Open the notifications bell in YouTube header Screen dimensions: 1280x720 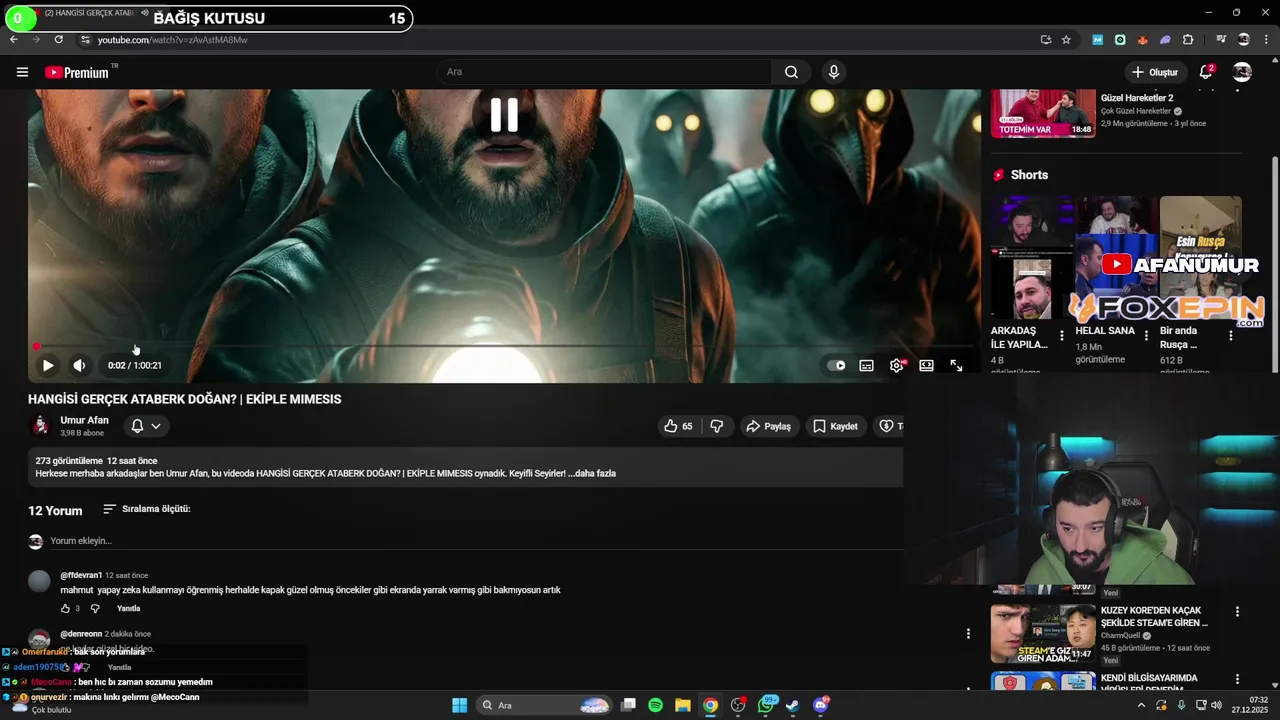coord(1206,72)
